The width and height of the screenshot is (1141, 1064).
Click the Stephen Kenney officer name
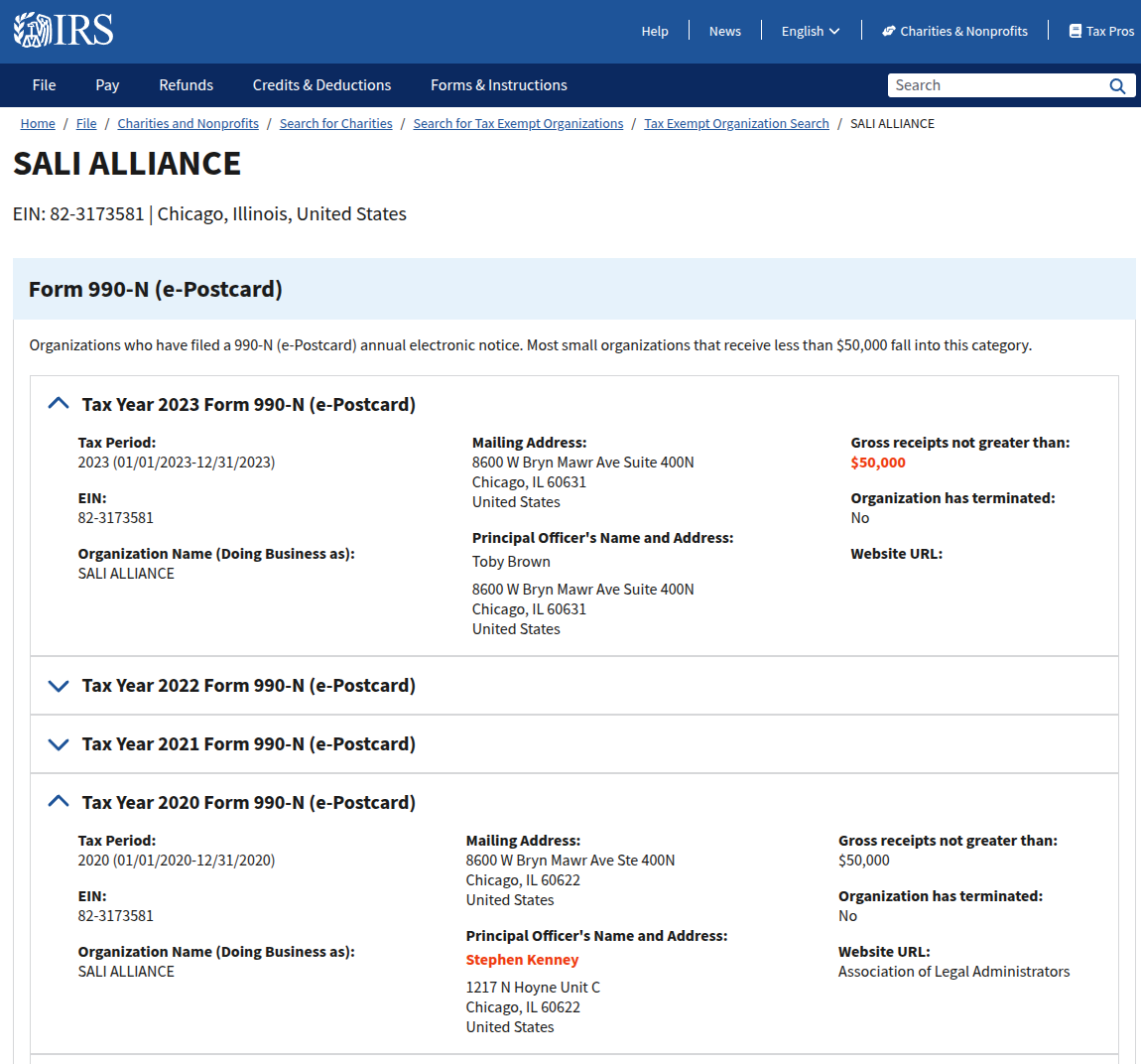[522, 960]
